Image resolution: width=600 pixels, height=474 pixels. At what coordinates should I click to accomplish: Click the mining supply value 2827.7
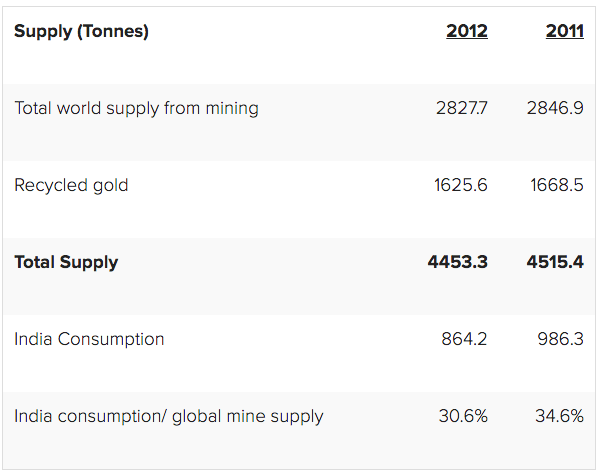(461, 108)
